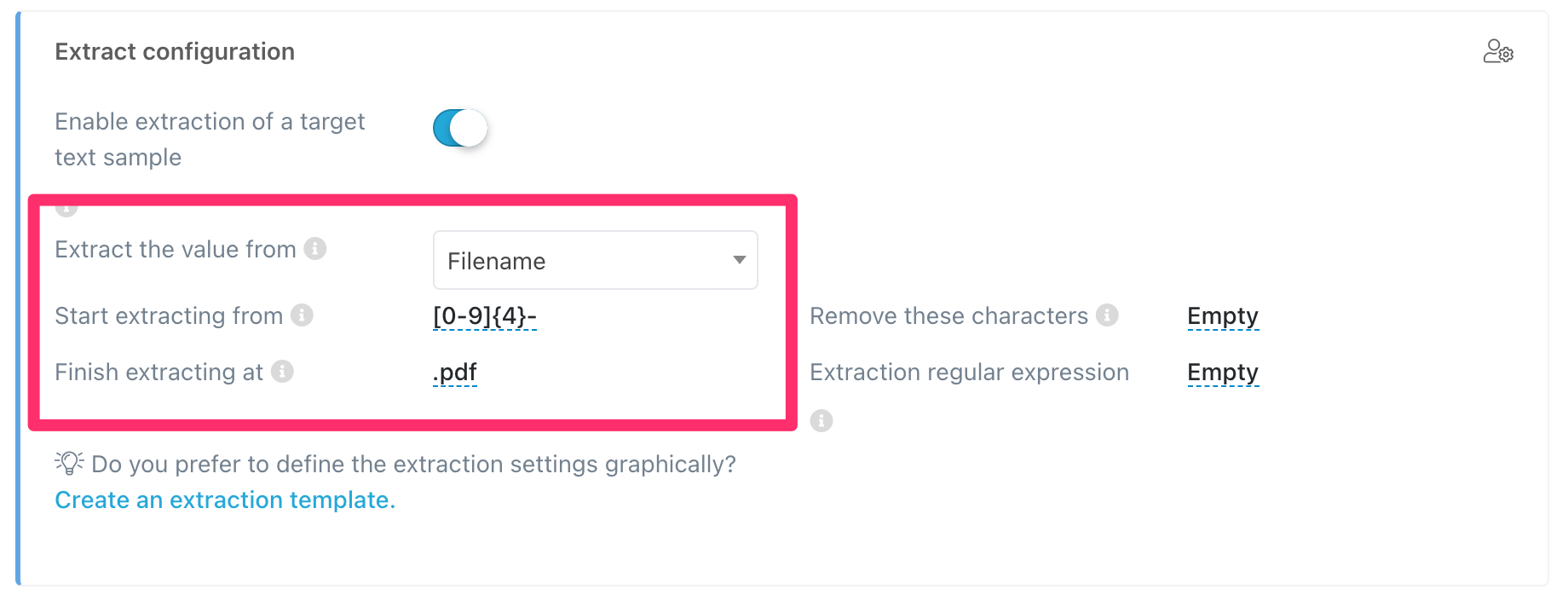1568x595 pixels.
Task: Click the dropdown arrow on the Filename selector
Action: pyautogui.click(x=738, y=261)
